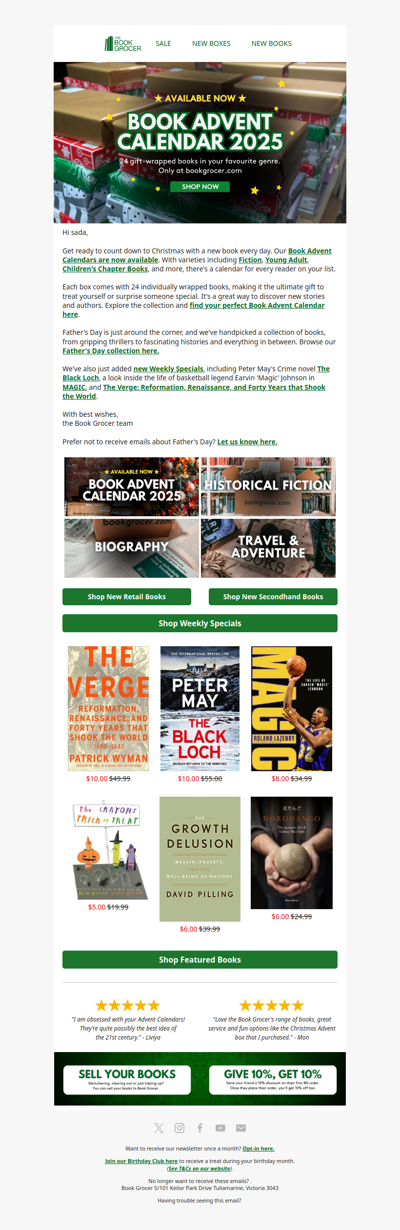Open the YouTube social icon
The width and height of the screenshot is (400, 1230).
[x=221, y=1128]
